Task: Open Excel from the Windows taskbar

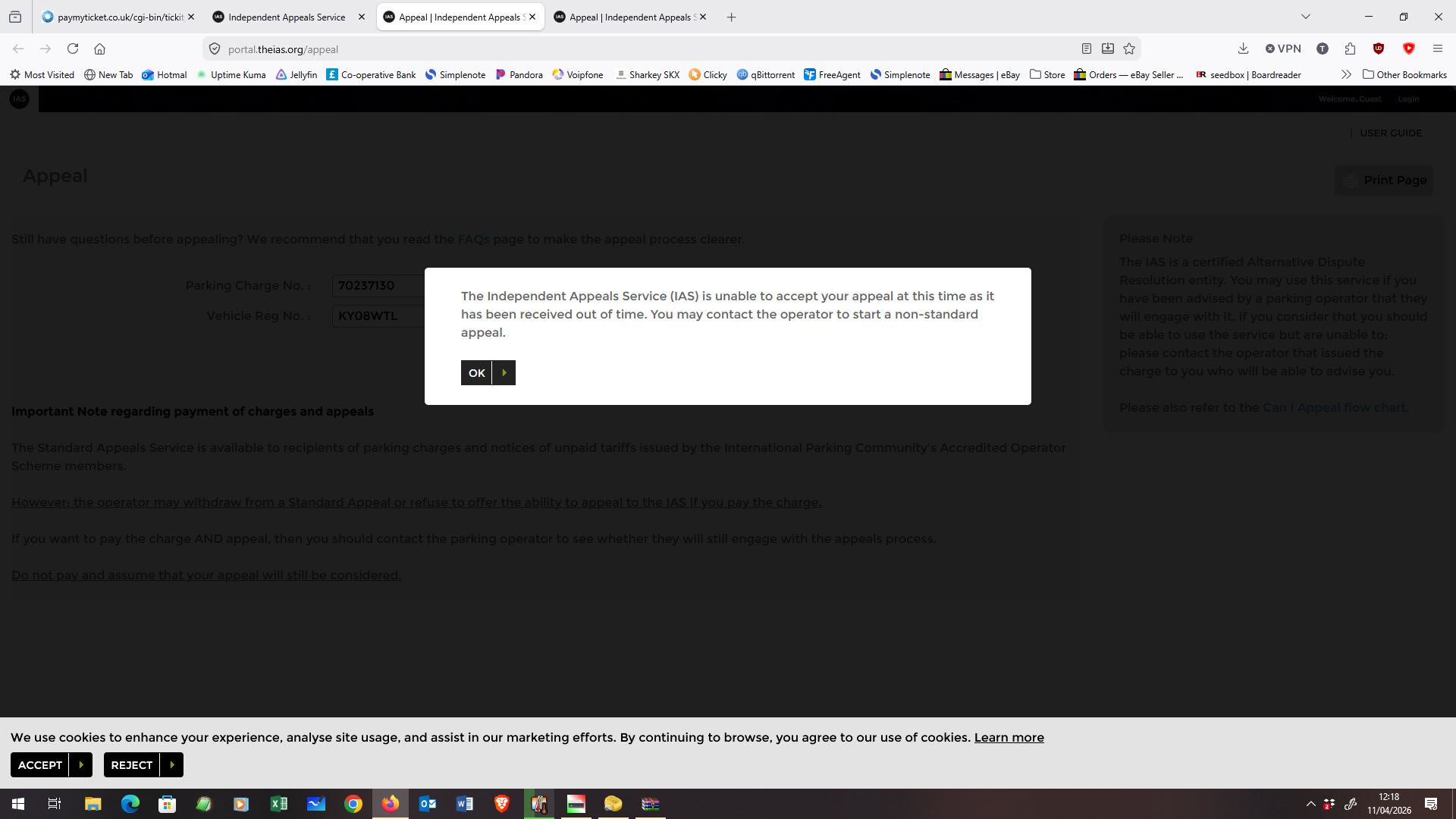Action: pyautogui.click(x=278, y=804)
